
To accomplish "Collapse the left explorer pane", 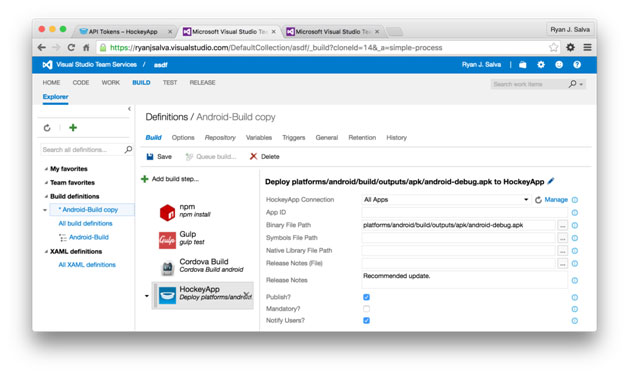I will pyautogui.click(x=129, y=109).
